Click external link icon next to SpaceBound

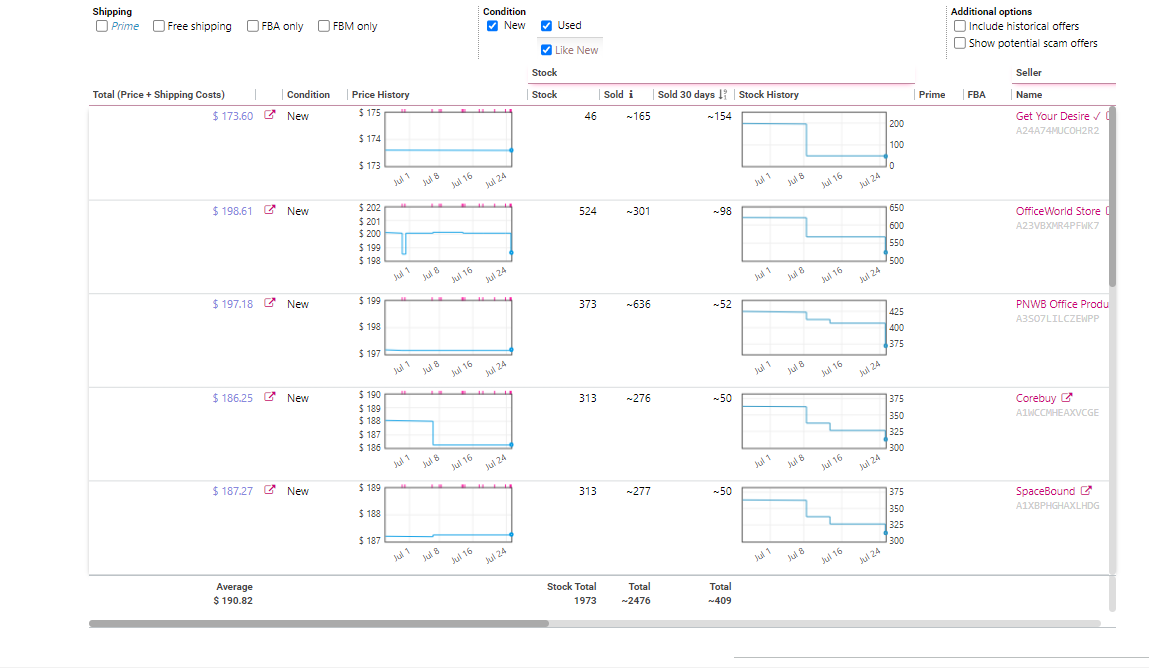(1086, 490)
